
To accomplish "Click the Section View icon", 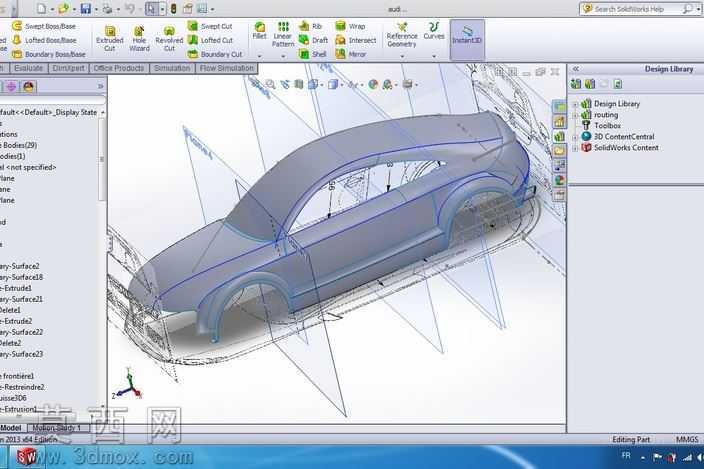I will click(299, 84).
